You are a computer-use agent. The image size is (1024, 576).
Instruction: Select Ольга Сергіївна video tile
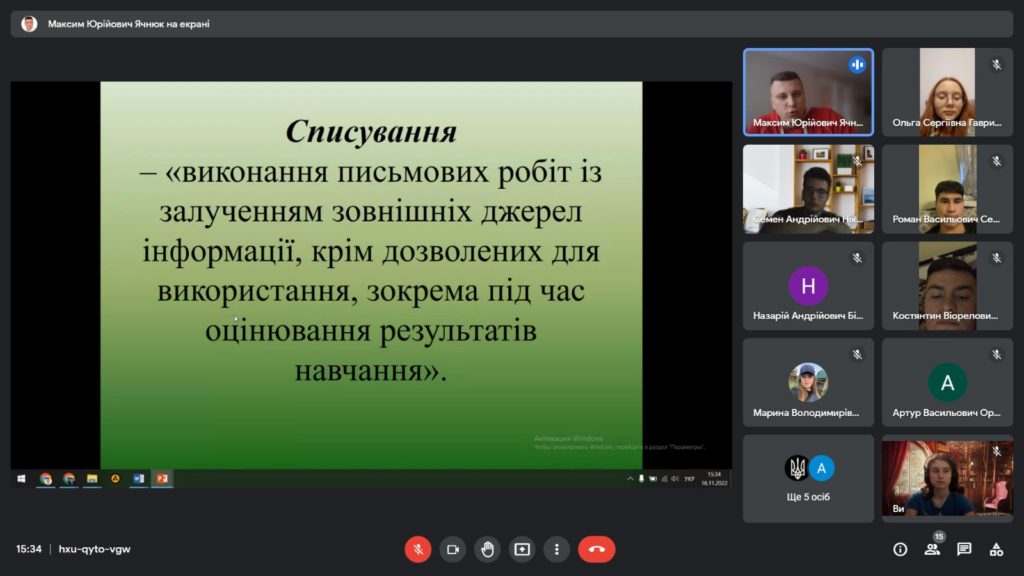pos(947,92)
